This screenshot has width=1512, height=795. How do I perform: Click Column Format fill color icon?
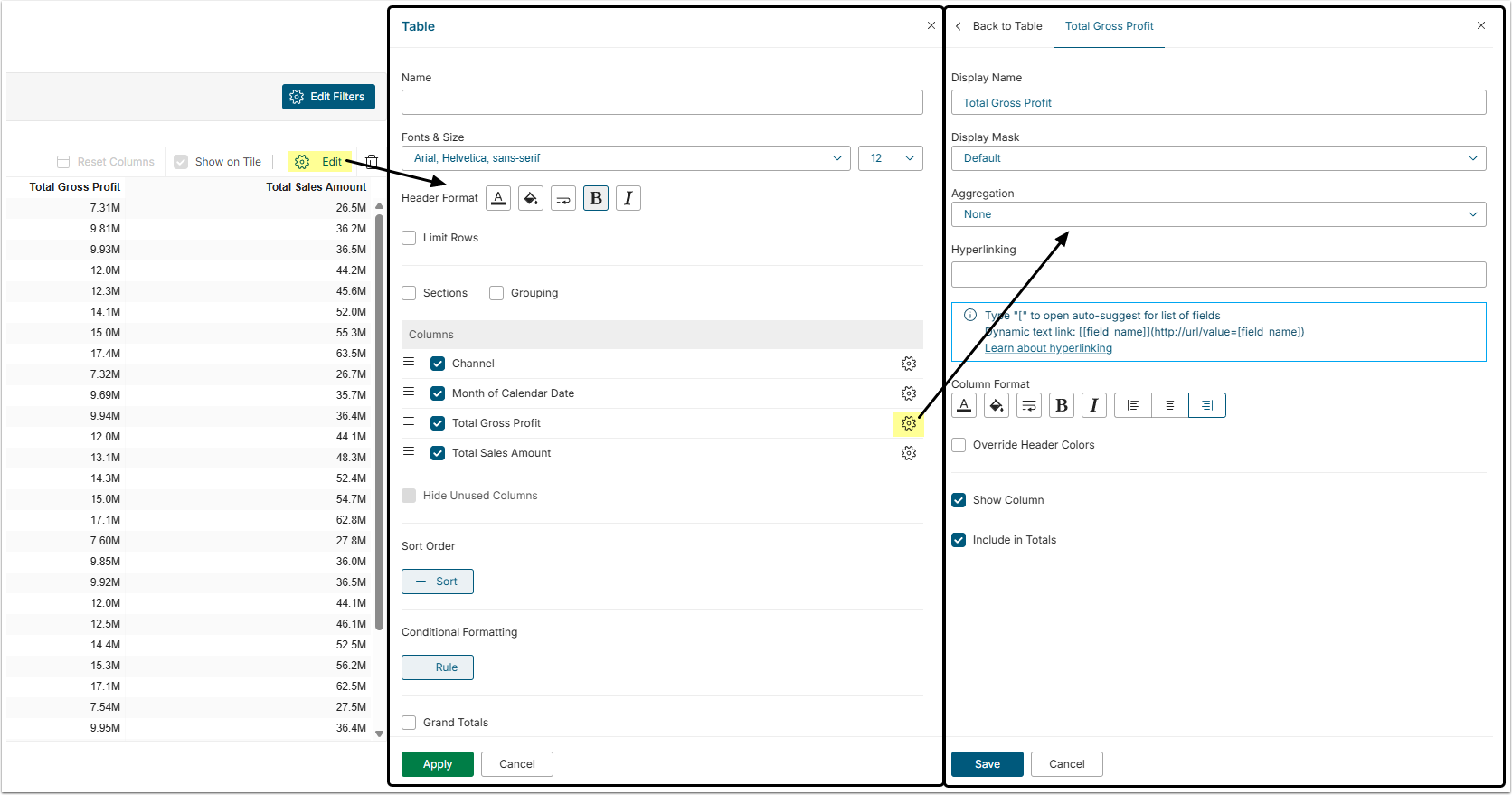tap(997, 405)
